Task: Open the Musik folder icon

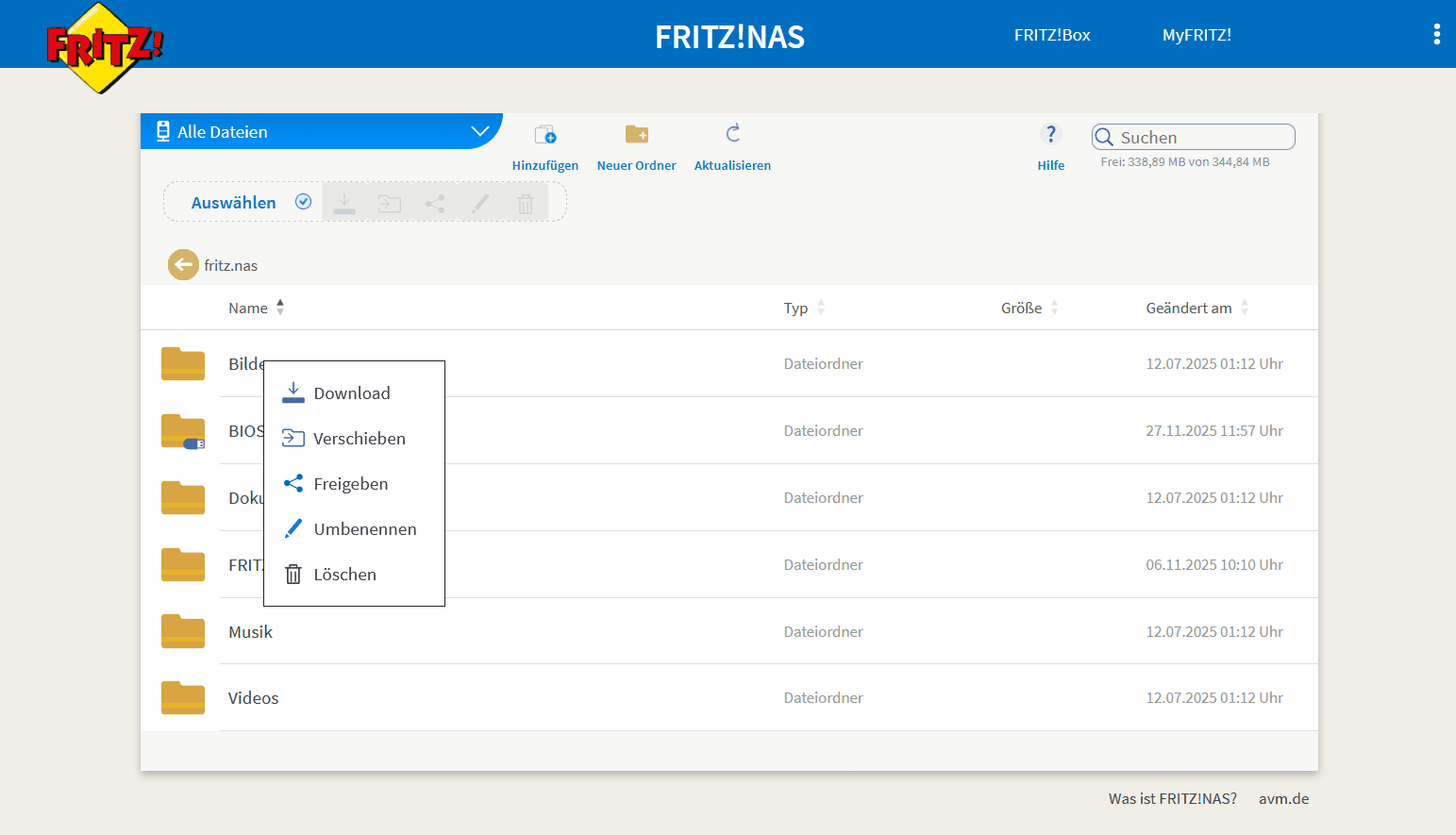Action: [x=183, y=631]
